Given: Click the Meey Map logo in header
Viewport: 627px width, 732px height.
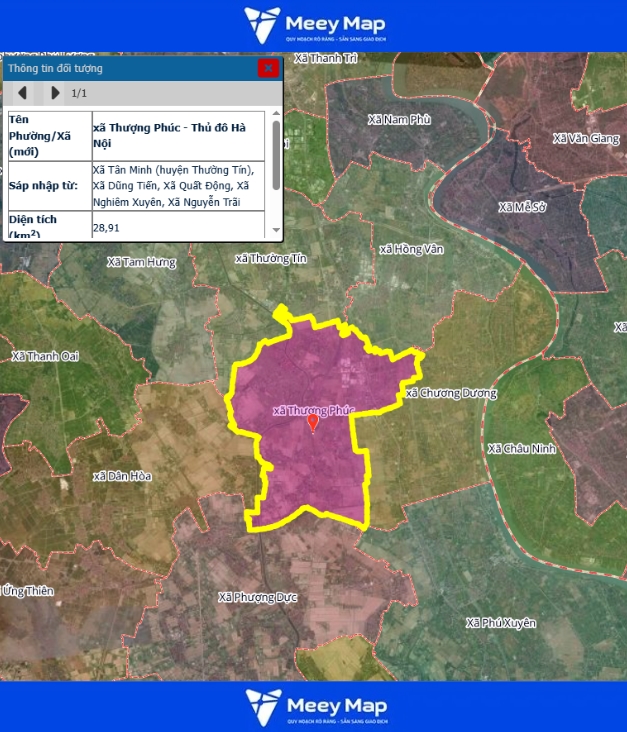Looking at the screenshot, I should [x=314, y=25].
